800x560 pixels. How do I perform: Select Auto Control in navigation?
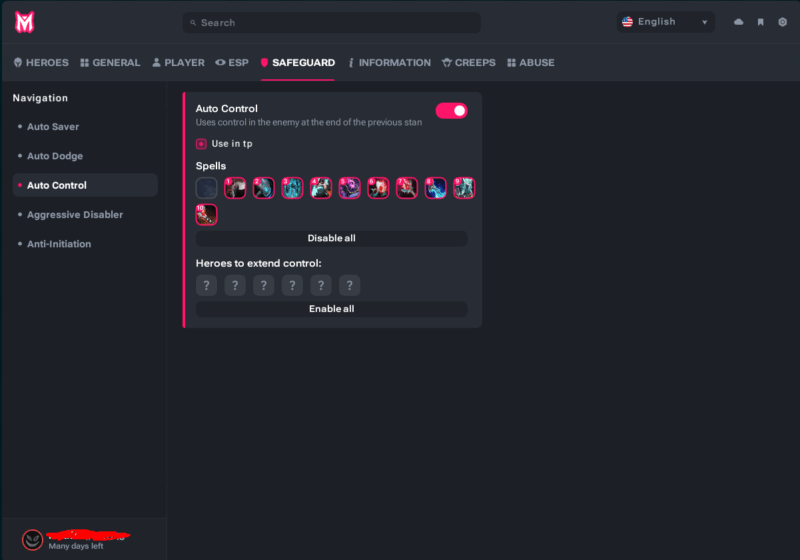(x=85, y=185)
